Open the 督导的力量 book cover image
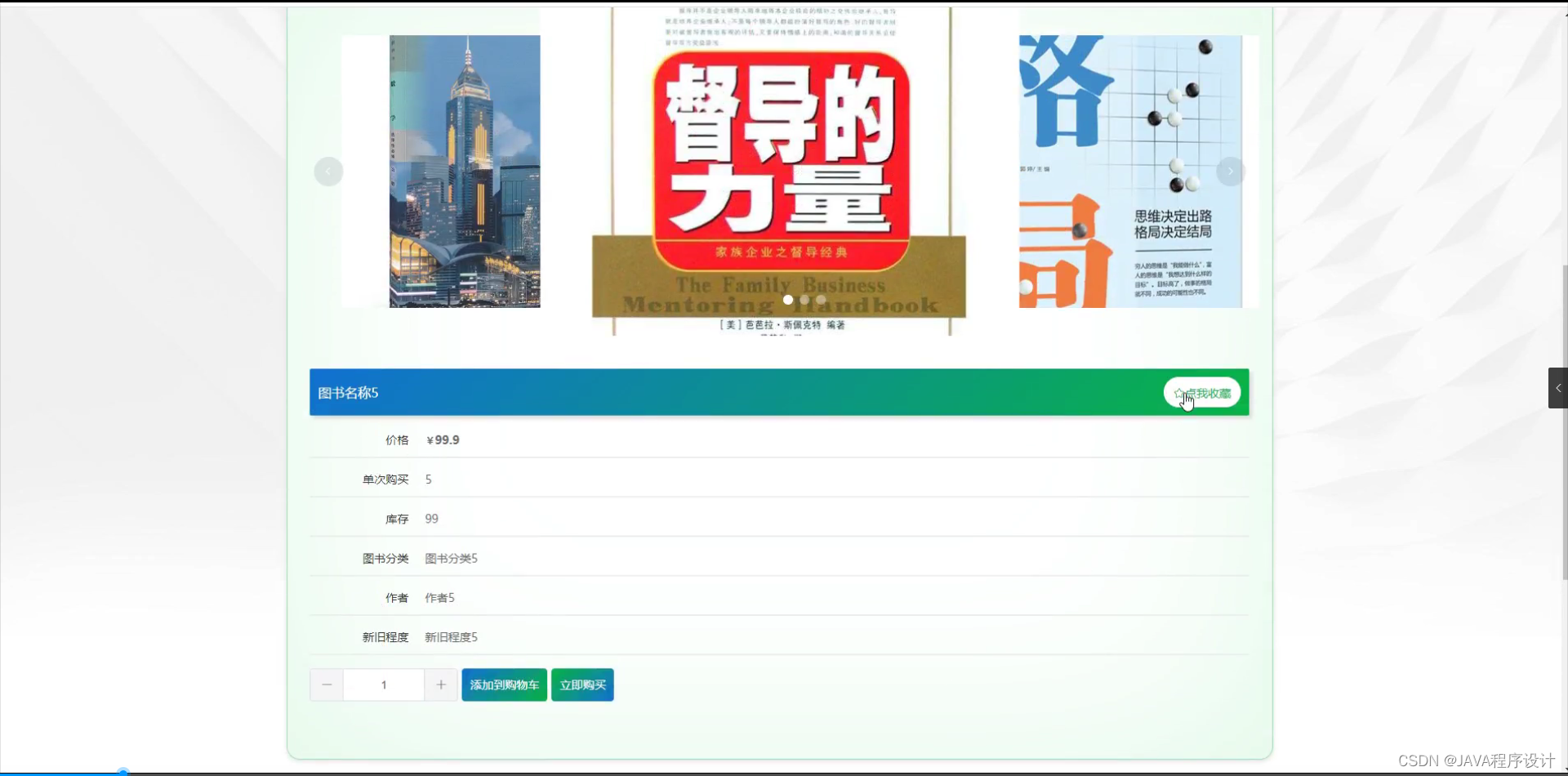This screenshot has width=1568, height=776. [x=779, y=172]
